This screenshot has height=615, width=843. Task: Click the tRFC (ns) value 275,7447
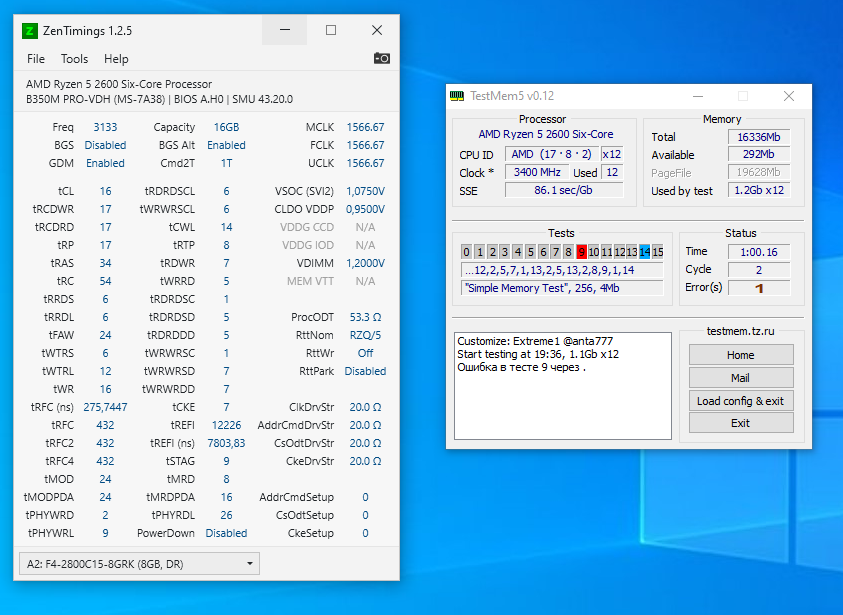(105, 407)
